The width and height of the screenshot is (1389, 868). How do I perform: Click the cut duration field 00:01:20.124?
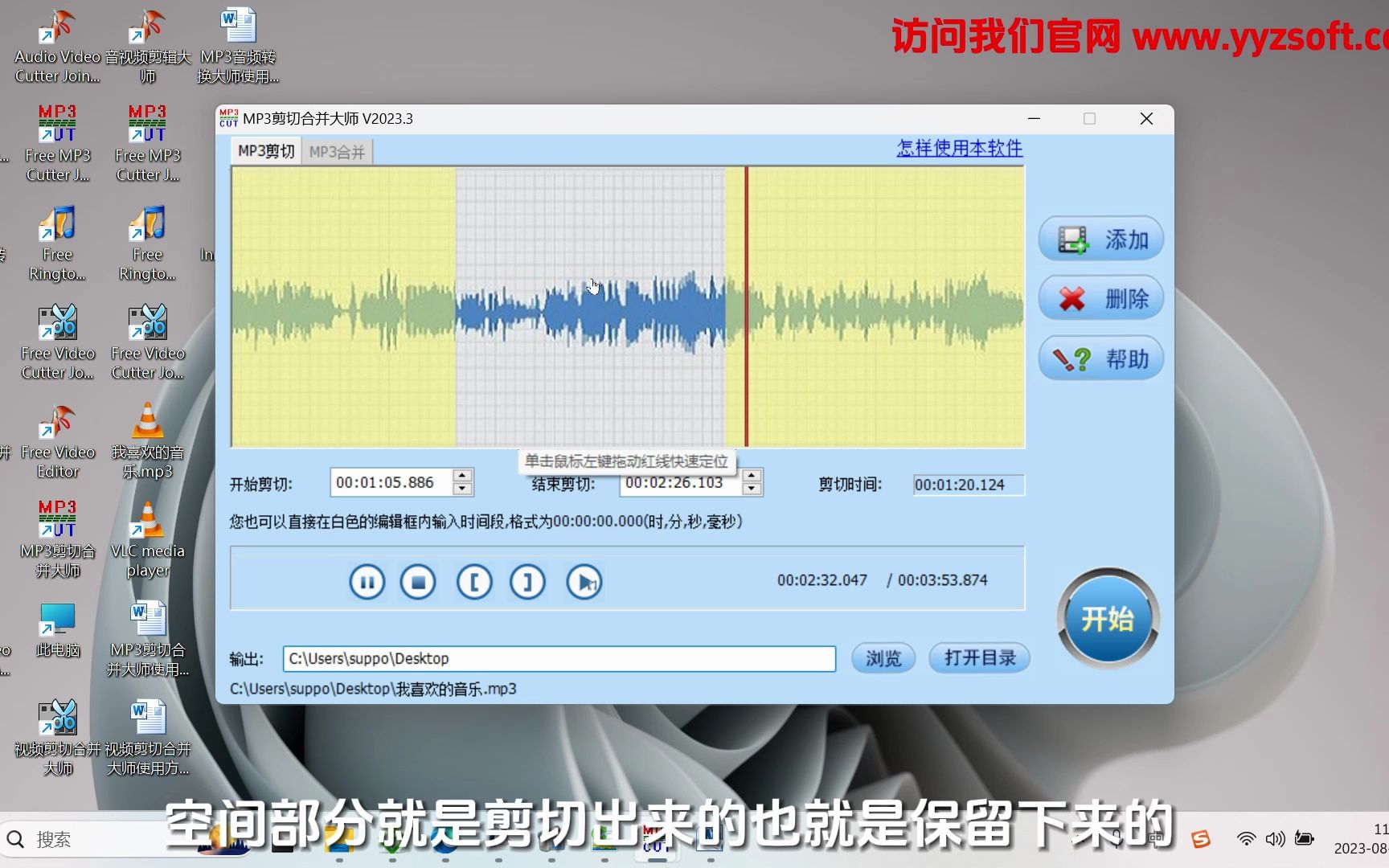[969, 485]
